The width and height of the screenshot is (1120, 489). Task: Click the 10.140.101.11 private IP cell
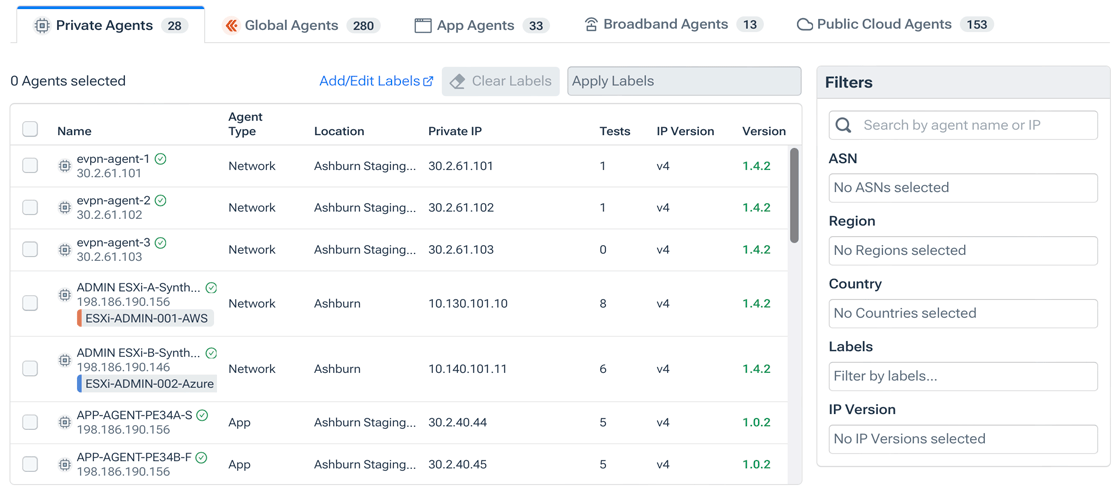click(468, 369)
